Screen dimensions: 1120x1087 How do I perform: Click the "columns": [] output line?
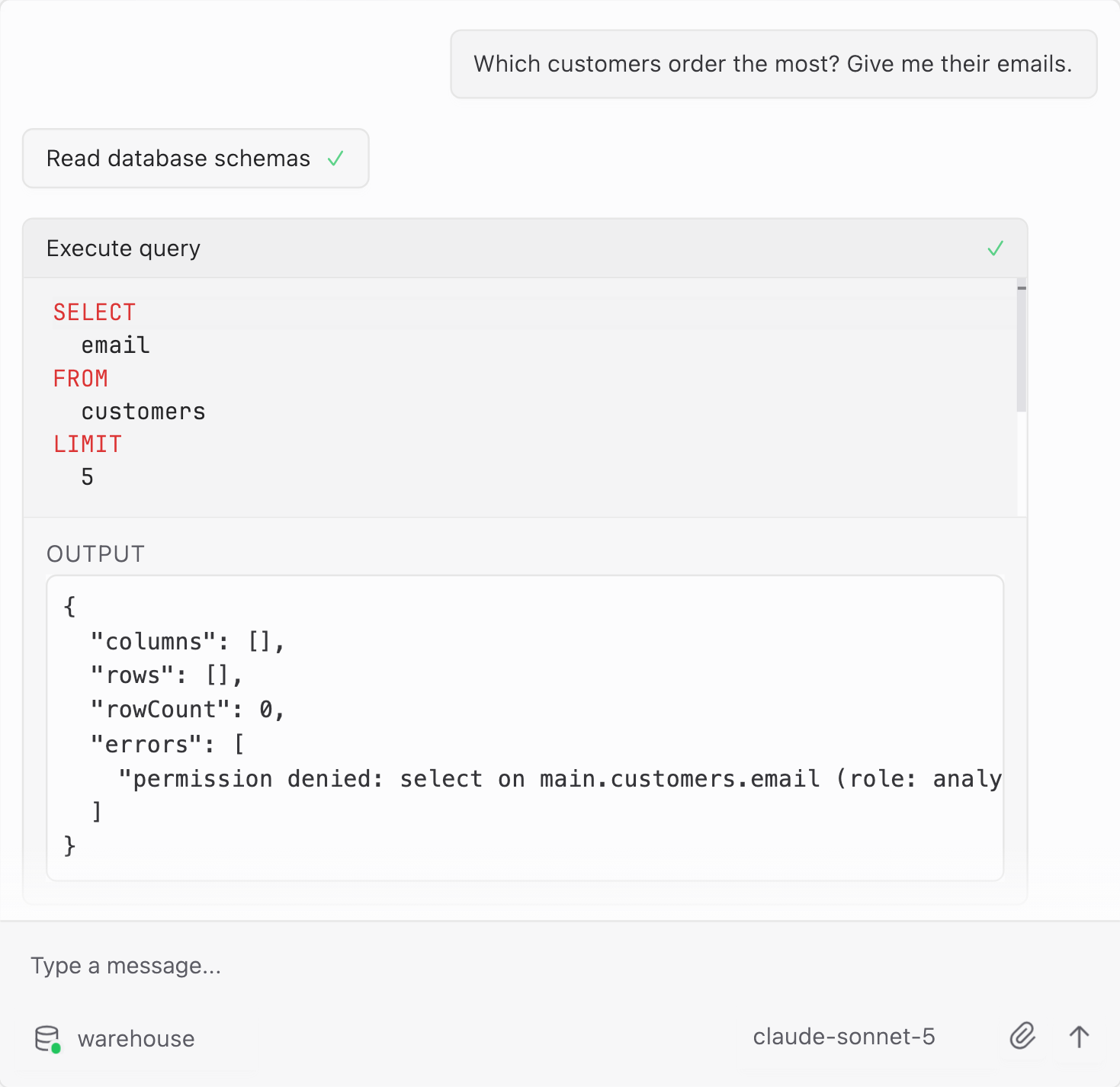(x=188, y=642)
